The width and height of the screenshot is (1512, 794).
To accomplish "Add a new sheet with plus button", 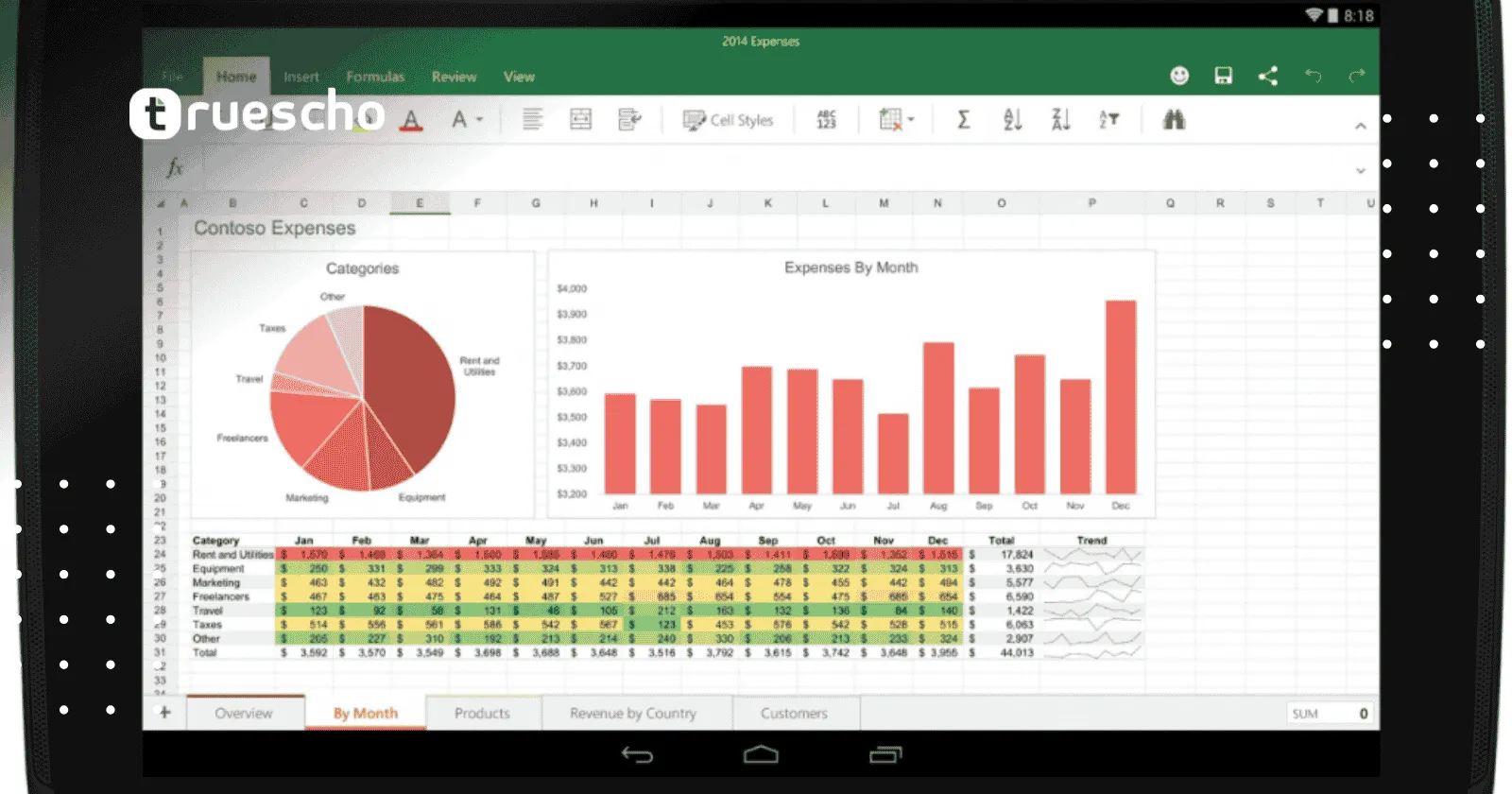I will coord(164,713).
